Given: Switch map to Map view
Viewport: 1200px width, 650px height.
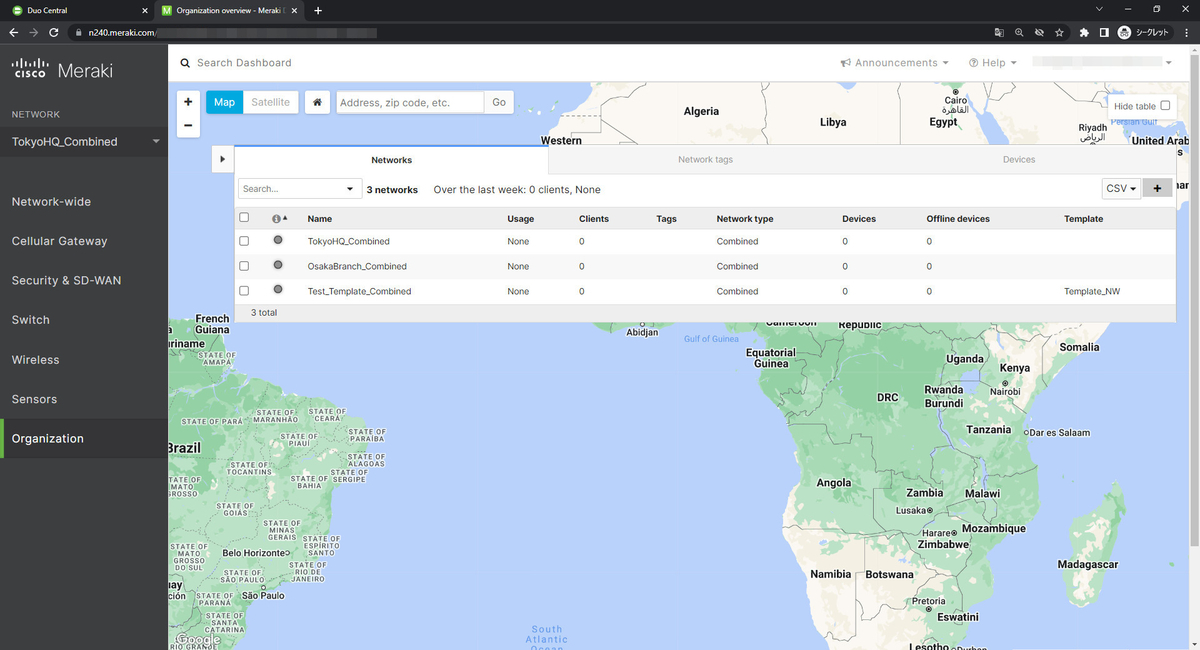Looking at the screenshot, I should point(224,102).
